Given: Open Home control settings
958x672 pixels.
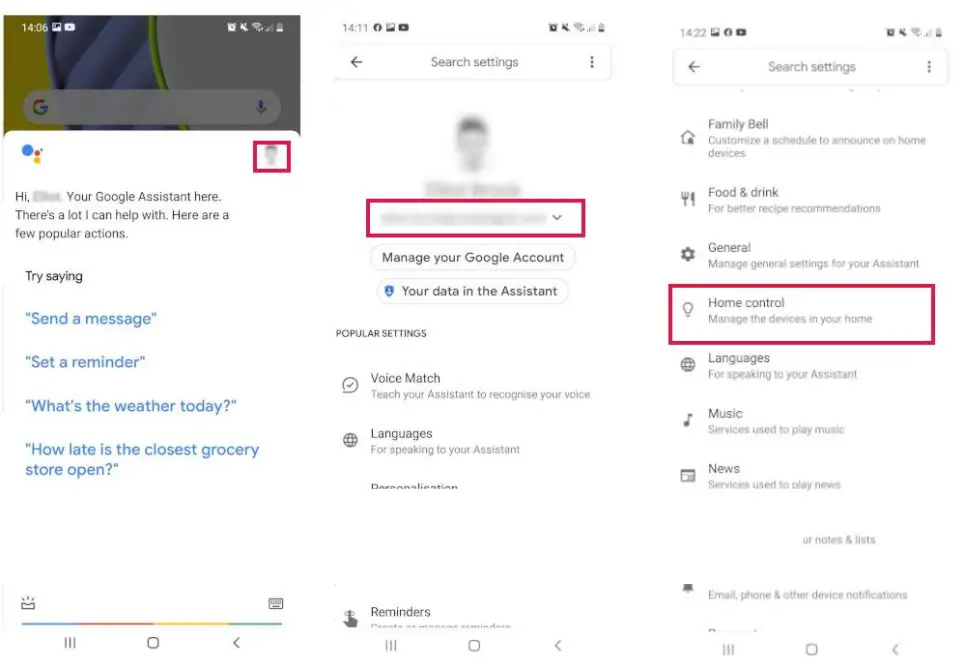Looking at the screenshot, I should click(x=801, y=314).
